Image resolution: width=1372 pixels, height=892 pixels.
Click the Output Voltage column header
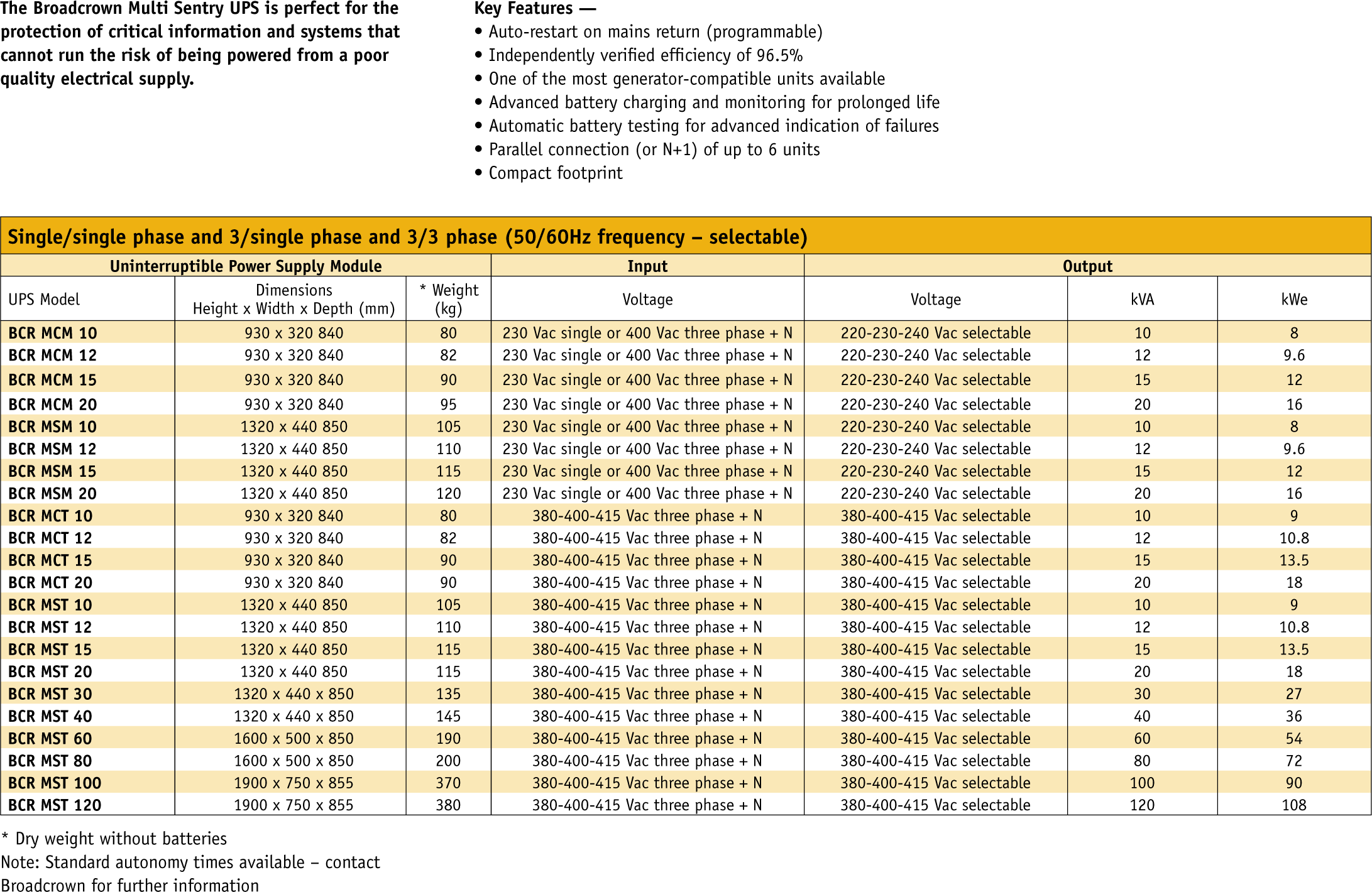[x=936, y=300]
